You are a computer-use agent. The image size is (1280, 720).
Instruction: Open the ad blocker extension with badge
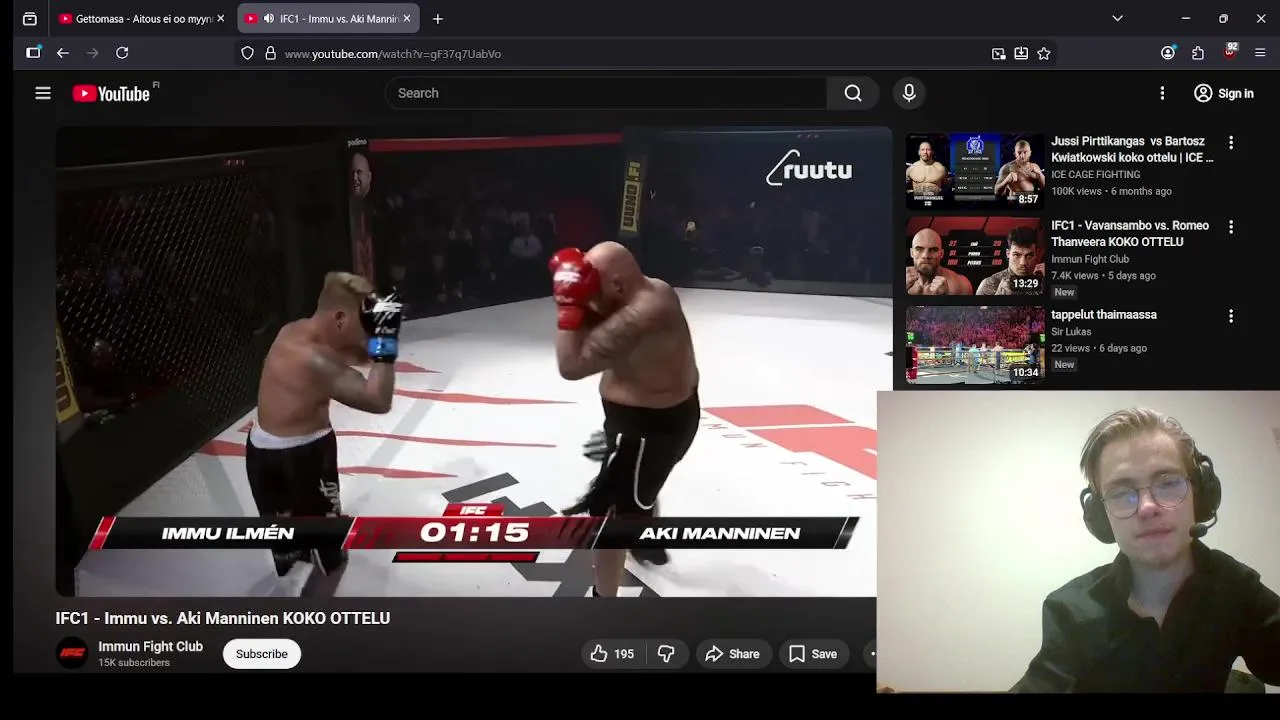click(x=1230, y=52)
